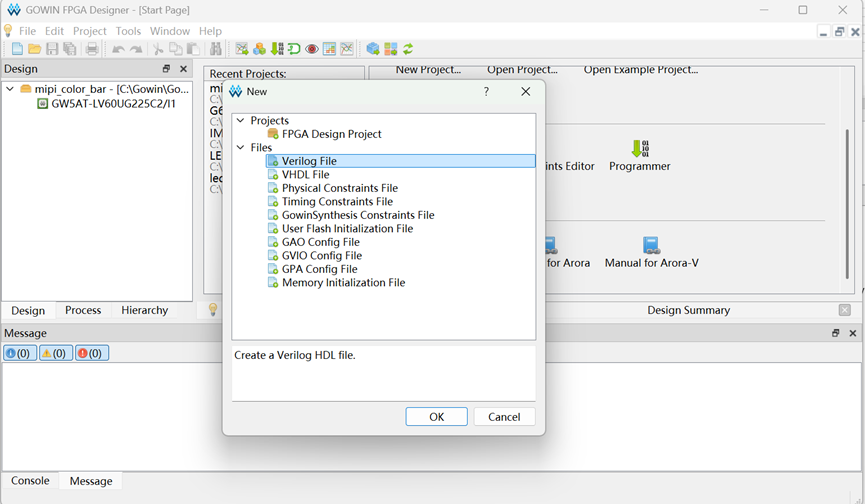865x504 pixels.
Task: Click the blue cube with arrow icon
Action: click(x=373, y=49)
